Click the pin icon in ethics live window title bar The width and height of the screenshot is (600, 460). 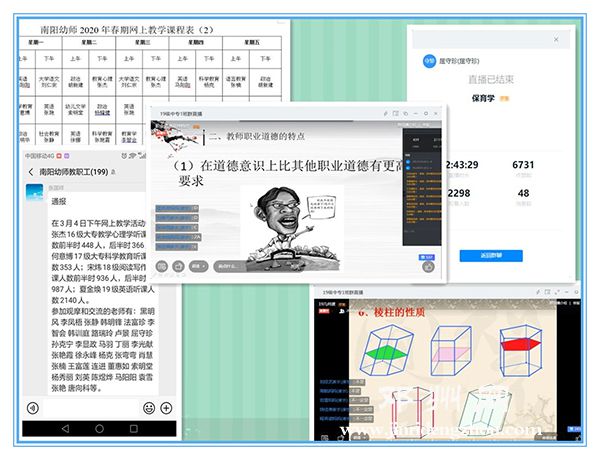coord(386,114)
